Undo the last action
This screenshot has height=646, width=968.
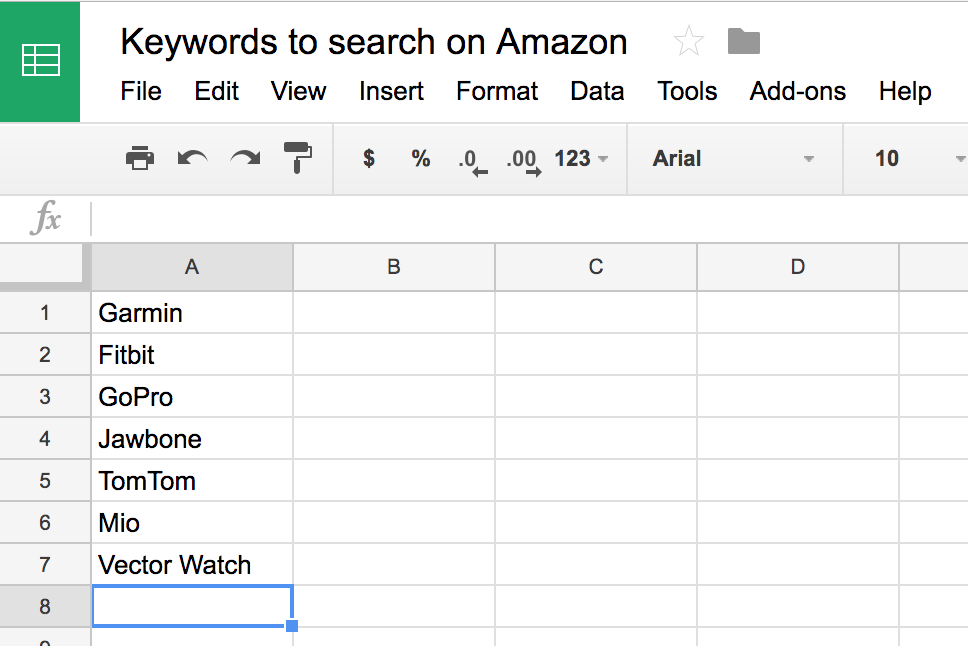coord(192,158)
